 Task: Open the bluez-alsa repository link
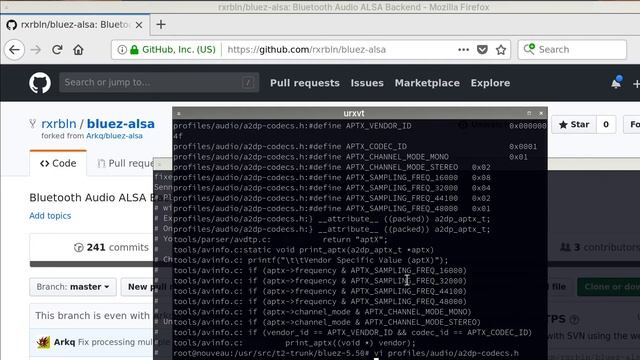click(120, 124)
